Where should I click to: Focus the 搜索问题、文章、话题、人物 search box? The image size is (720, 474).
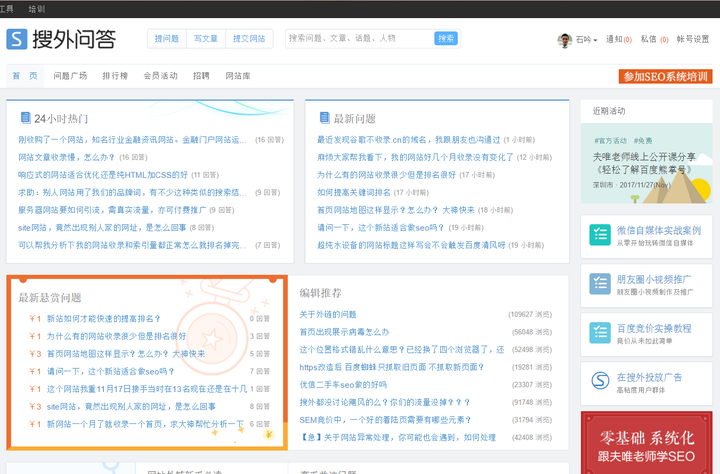pos(360,39)
